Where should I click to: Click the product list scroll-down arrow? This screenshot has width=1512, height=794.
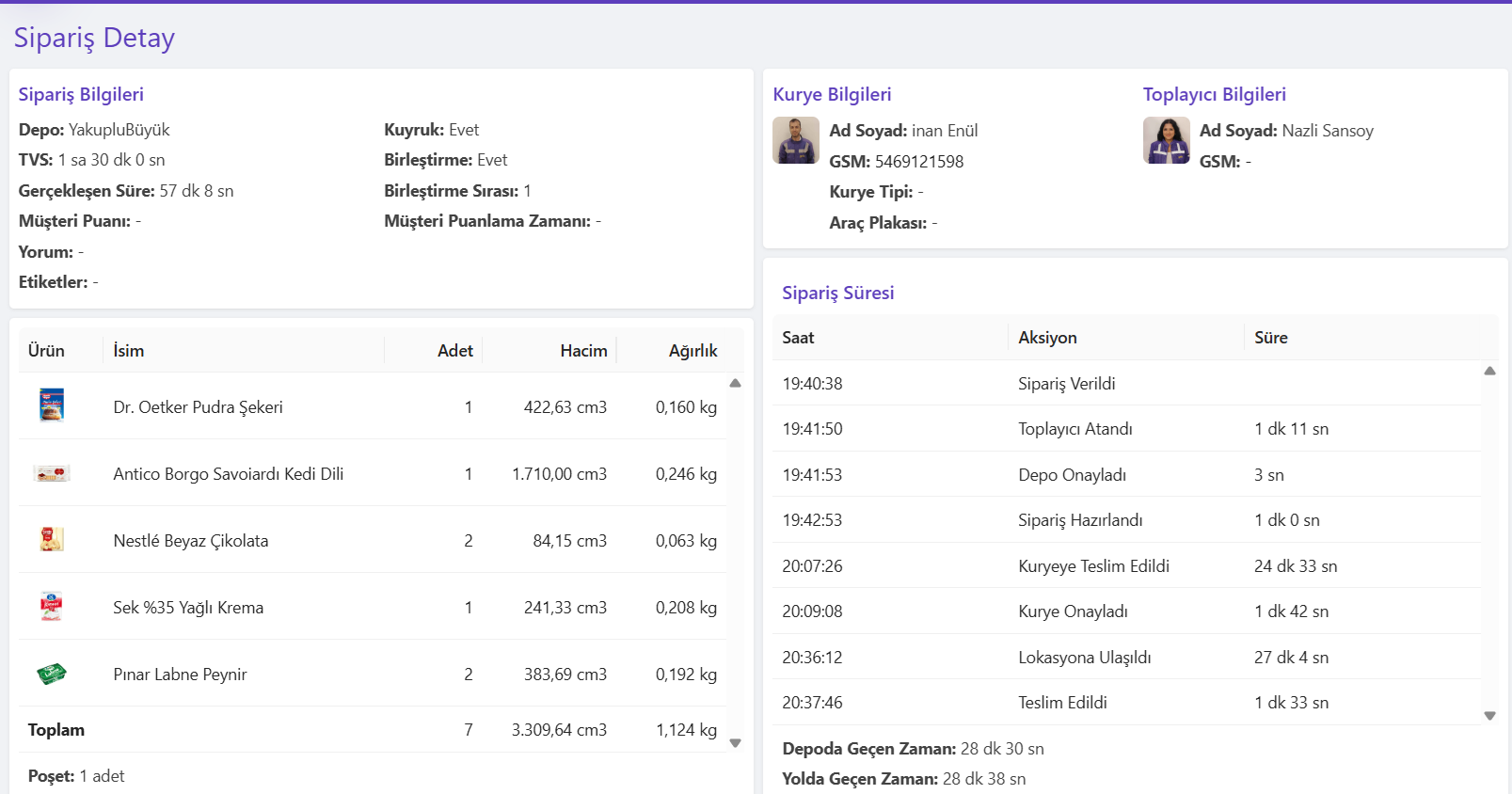tap(736, 743)
